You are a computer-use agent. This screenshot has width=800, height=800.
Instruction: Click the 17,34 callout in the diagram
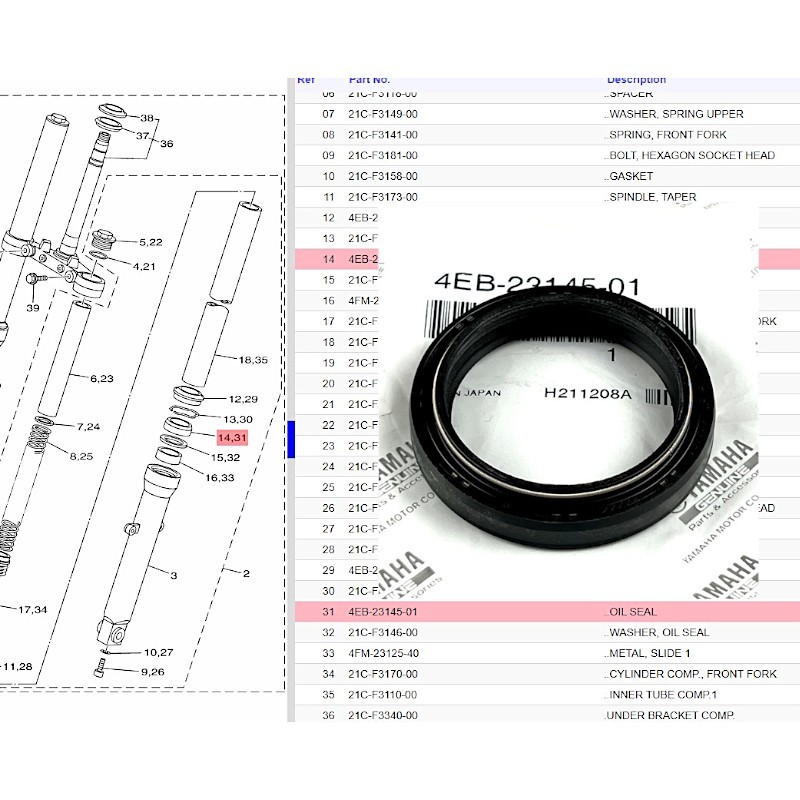[33, 610]
